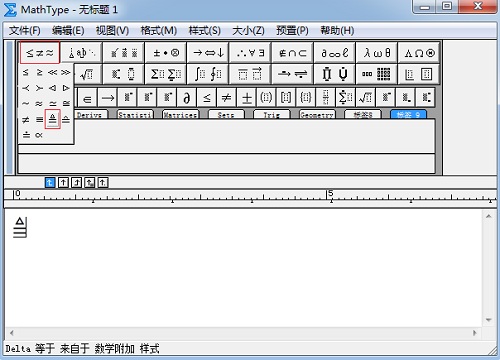Select center-aligned tab stop button

(x=63, y=183)
